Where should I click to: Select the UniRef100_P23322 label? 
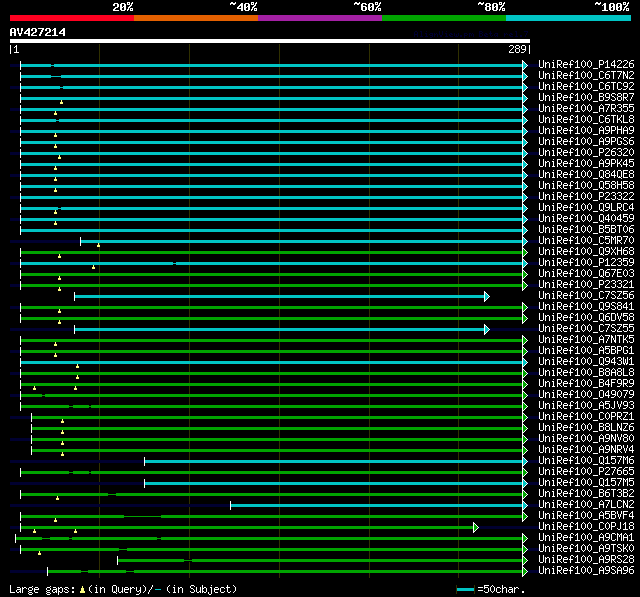pyautogui.click(x=586, y=197)
